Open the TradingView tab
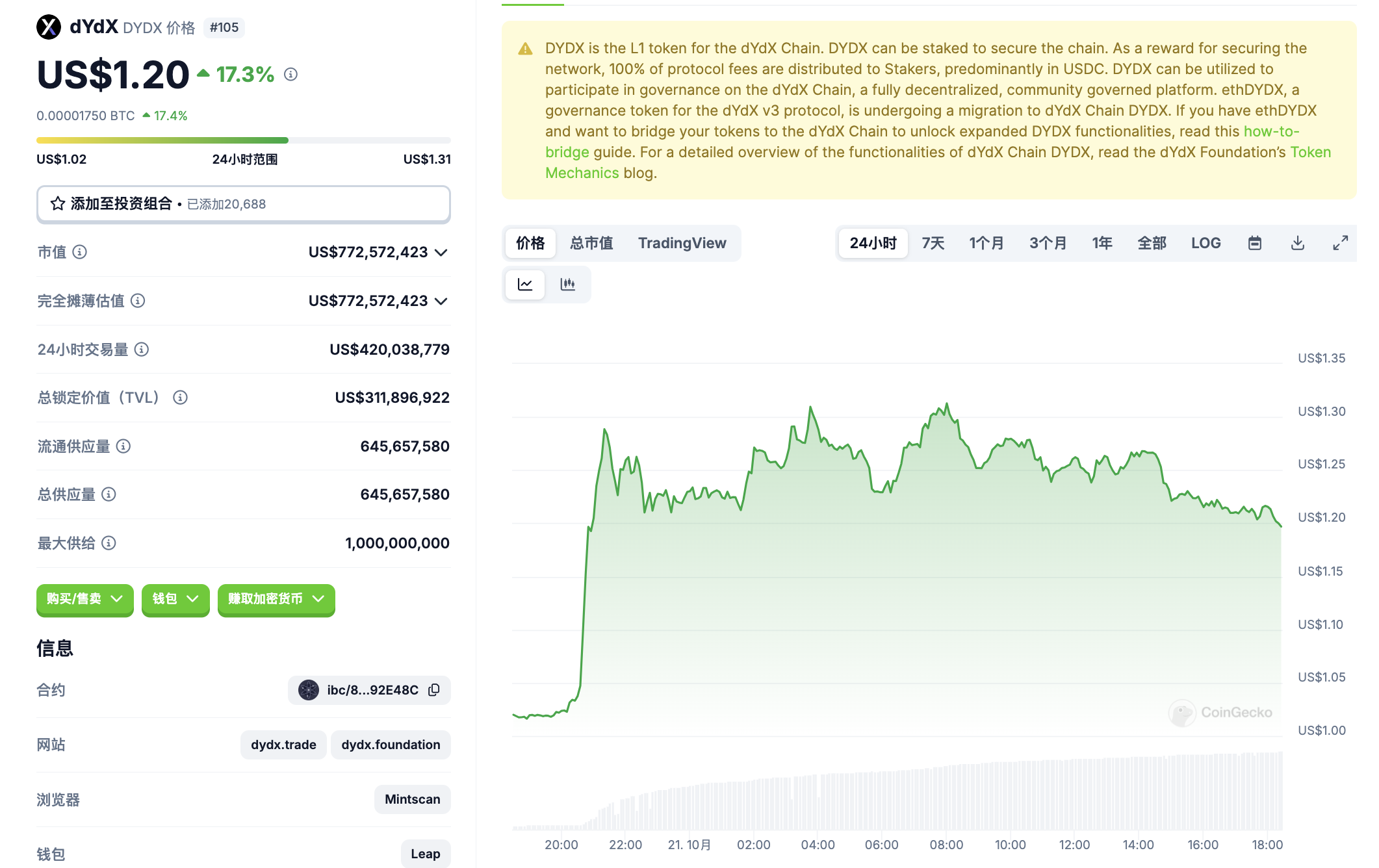This screenshot has height=868, width=1379. (682, 243)
